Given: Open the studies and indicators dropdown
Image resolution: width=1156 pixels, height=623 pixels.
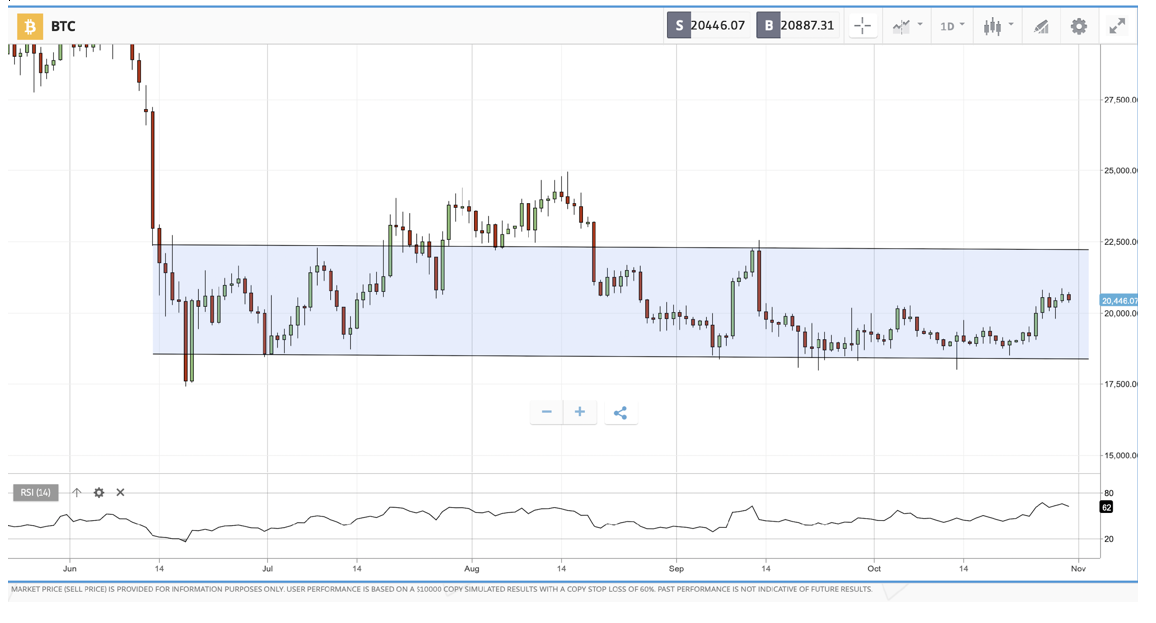Looking at the screenshot, I should click(906, 26).
